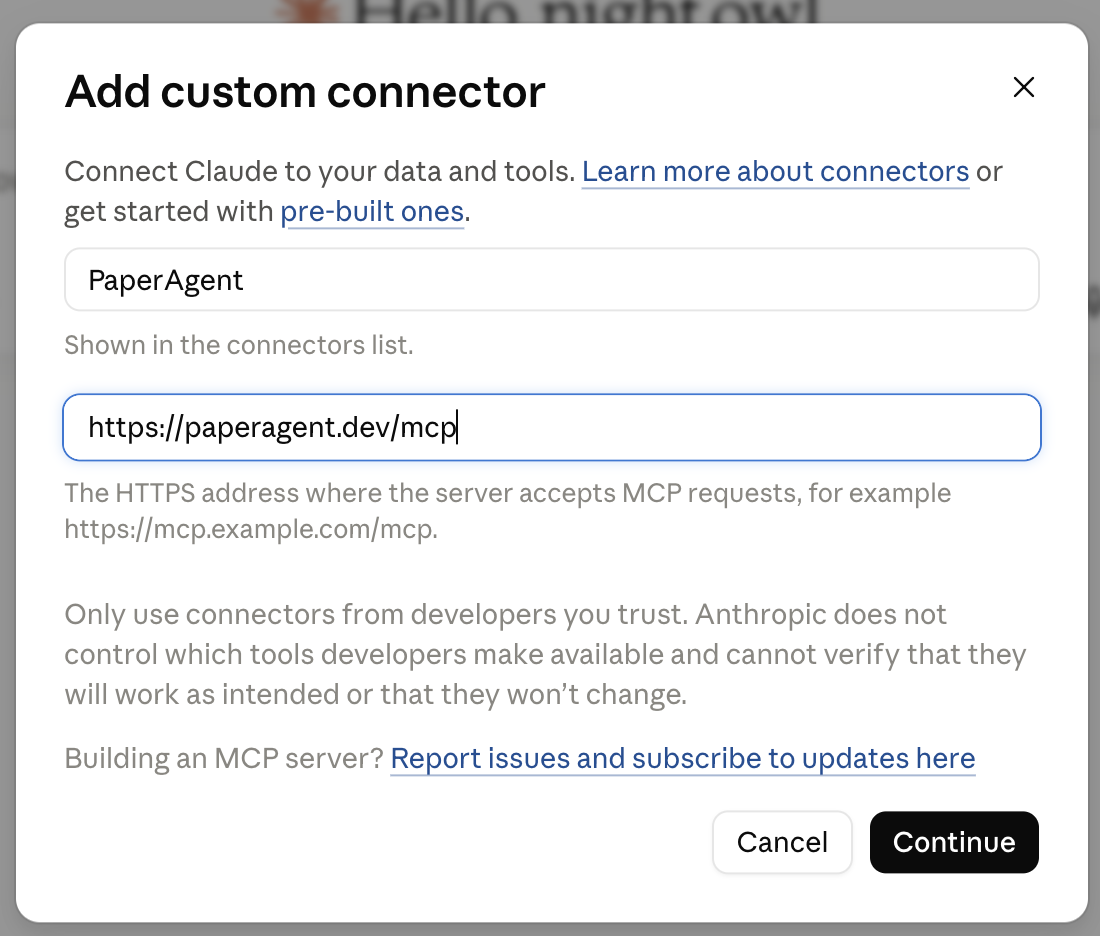
Task: Click the 'Building an MCP server?' text
Action: 224,758
